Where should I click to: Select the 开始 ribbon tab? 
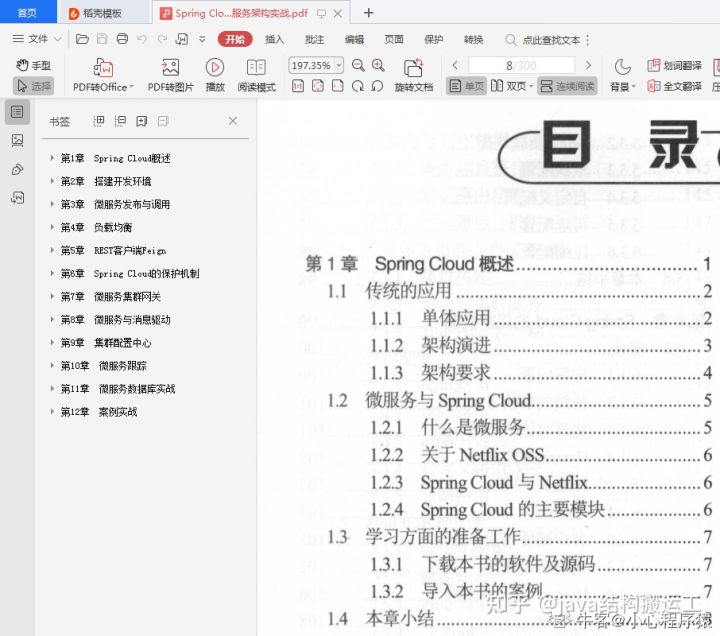[x=235, y=39]
